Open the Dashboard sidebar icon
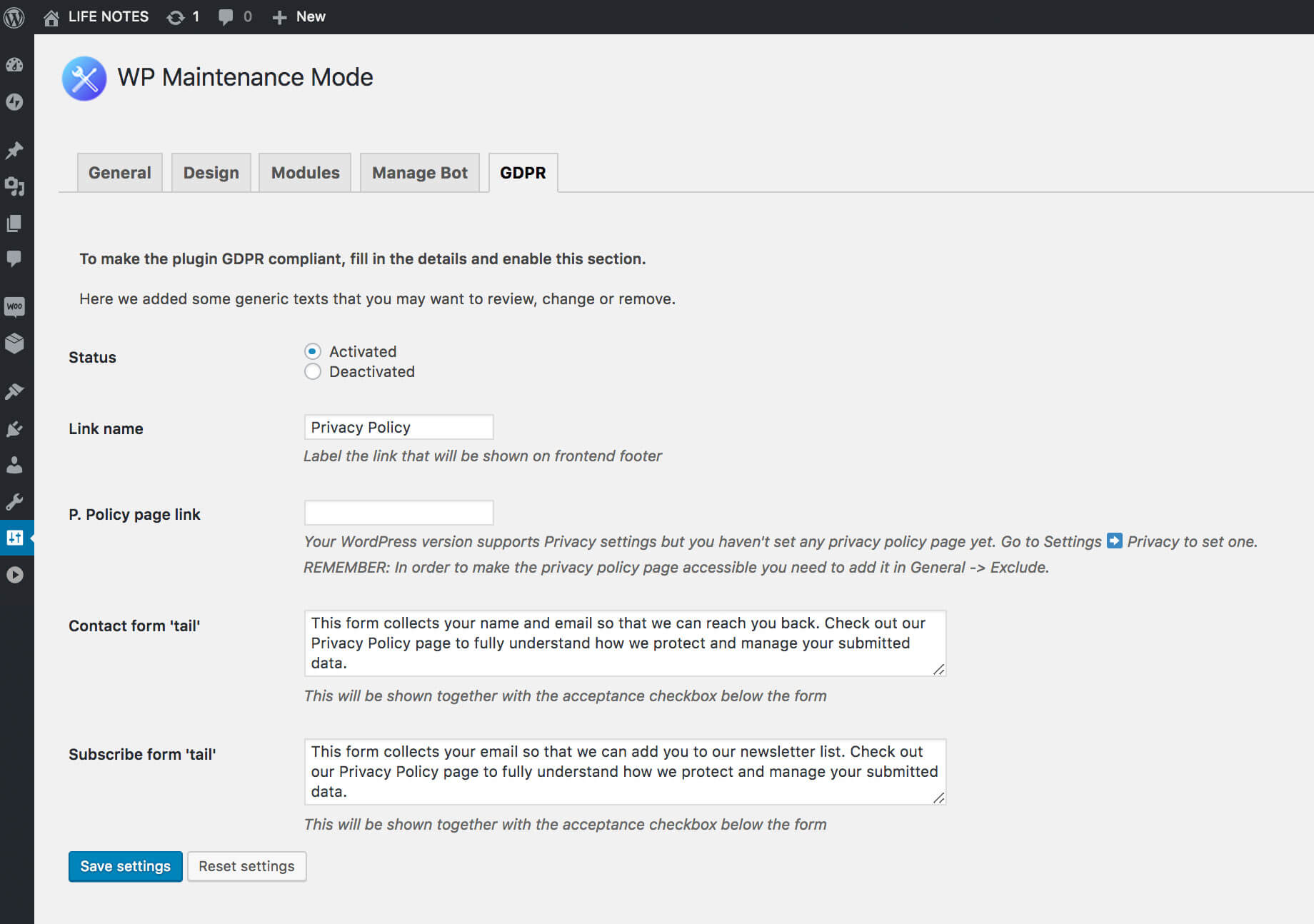The width and height of the screenshot is (1314, 924). pos(14,65)
